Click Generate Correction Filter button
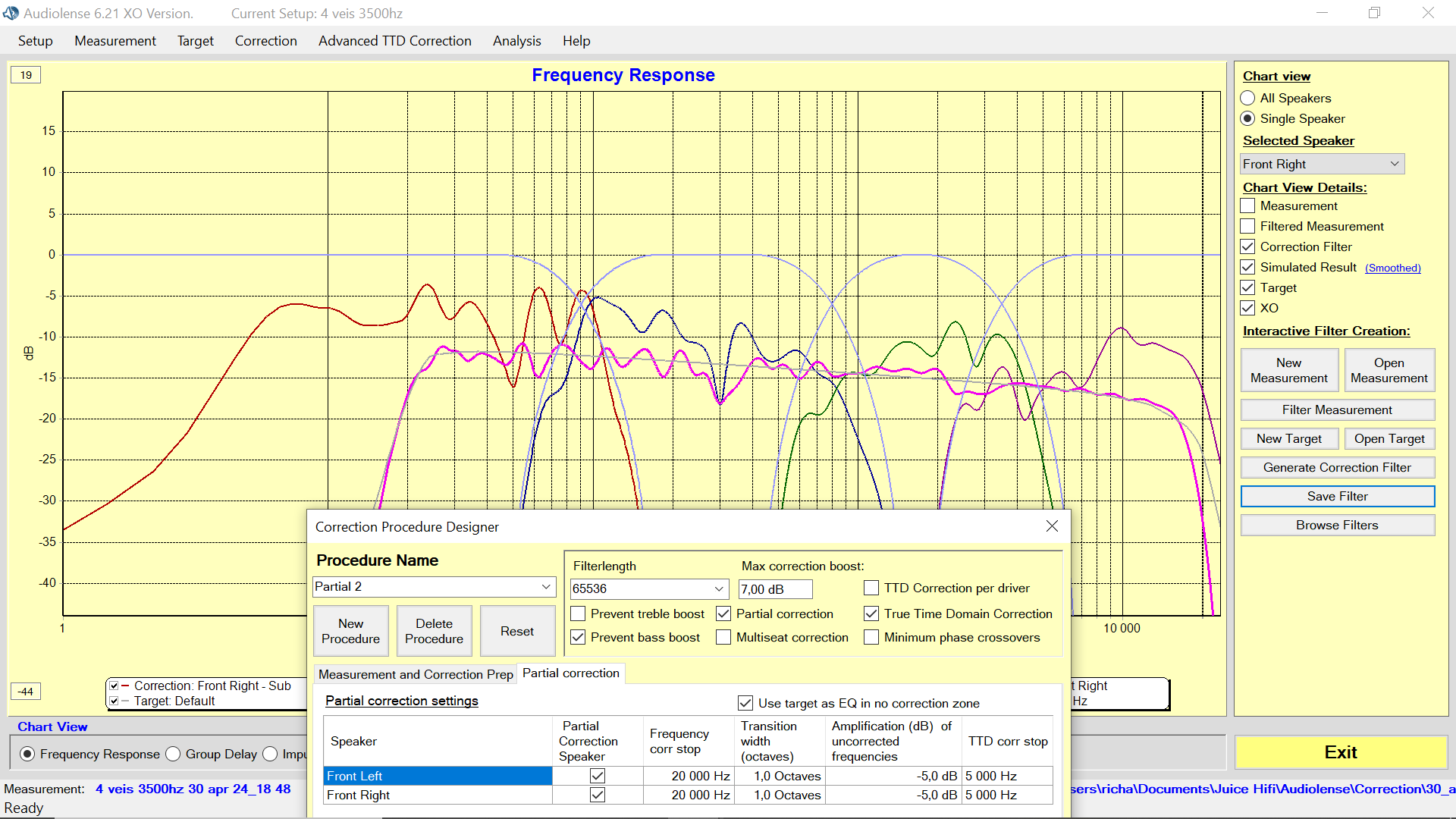 tap(1337, 467)
